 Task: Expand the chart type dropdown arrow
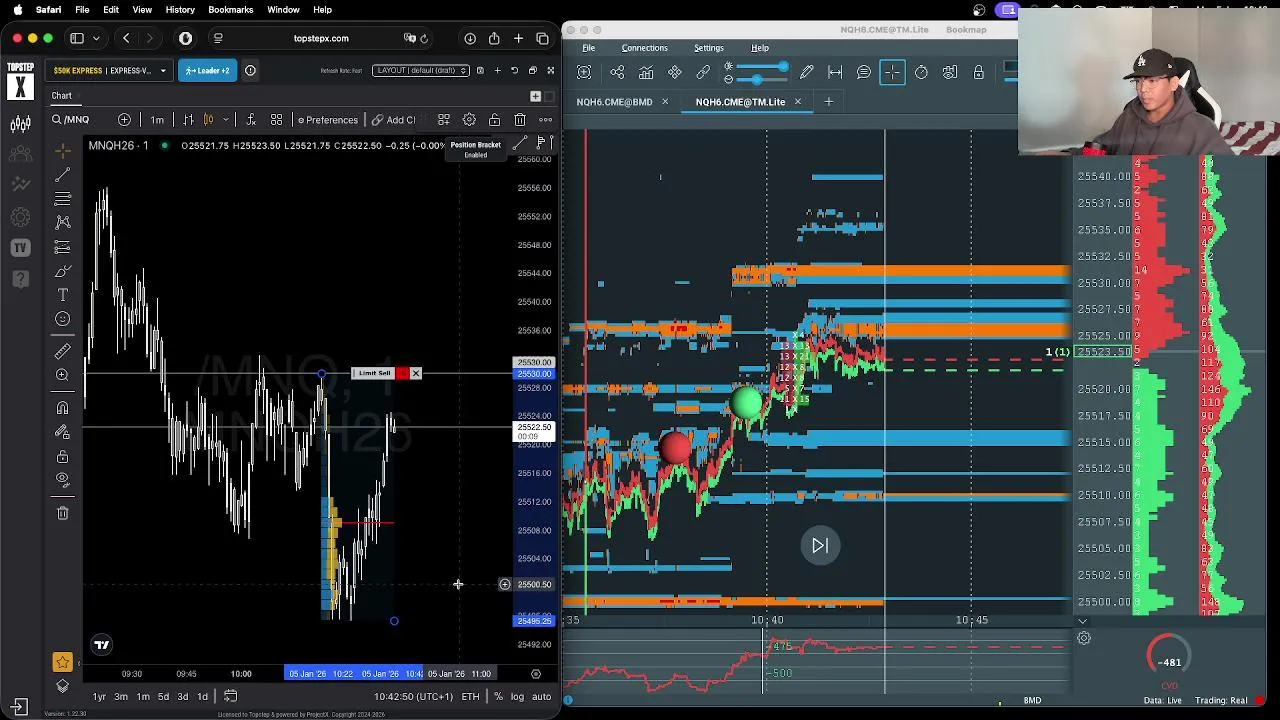225,120
